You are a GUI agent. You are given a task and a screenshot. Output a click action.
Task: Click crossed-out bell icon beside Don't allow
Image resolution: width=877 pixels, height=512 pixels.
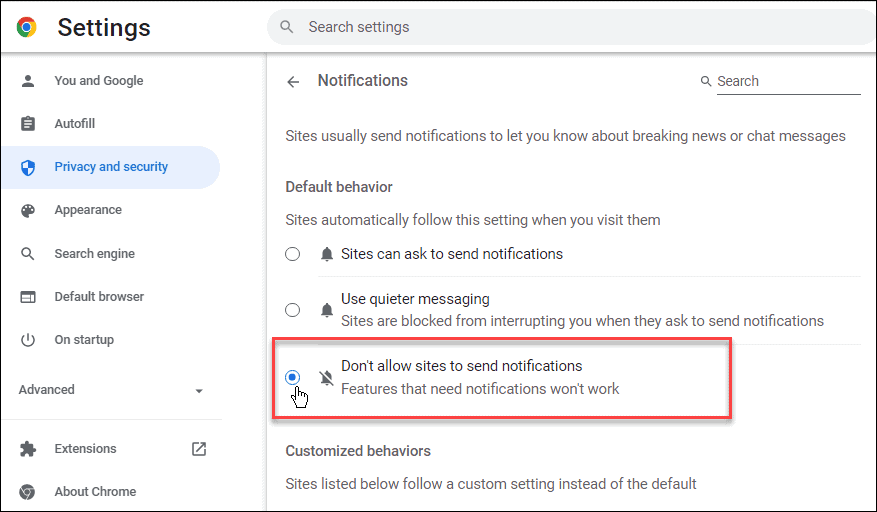[327, 378]
